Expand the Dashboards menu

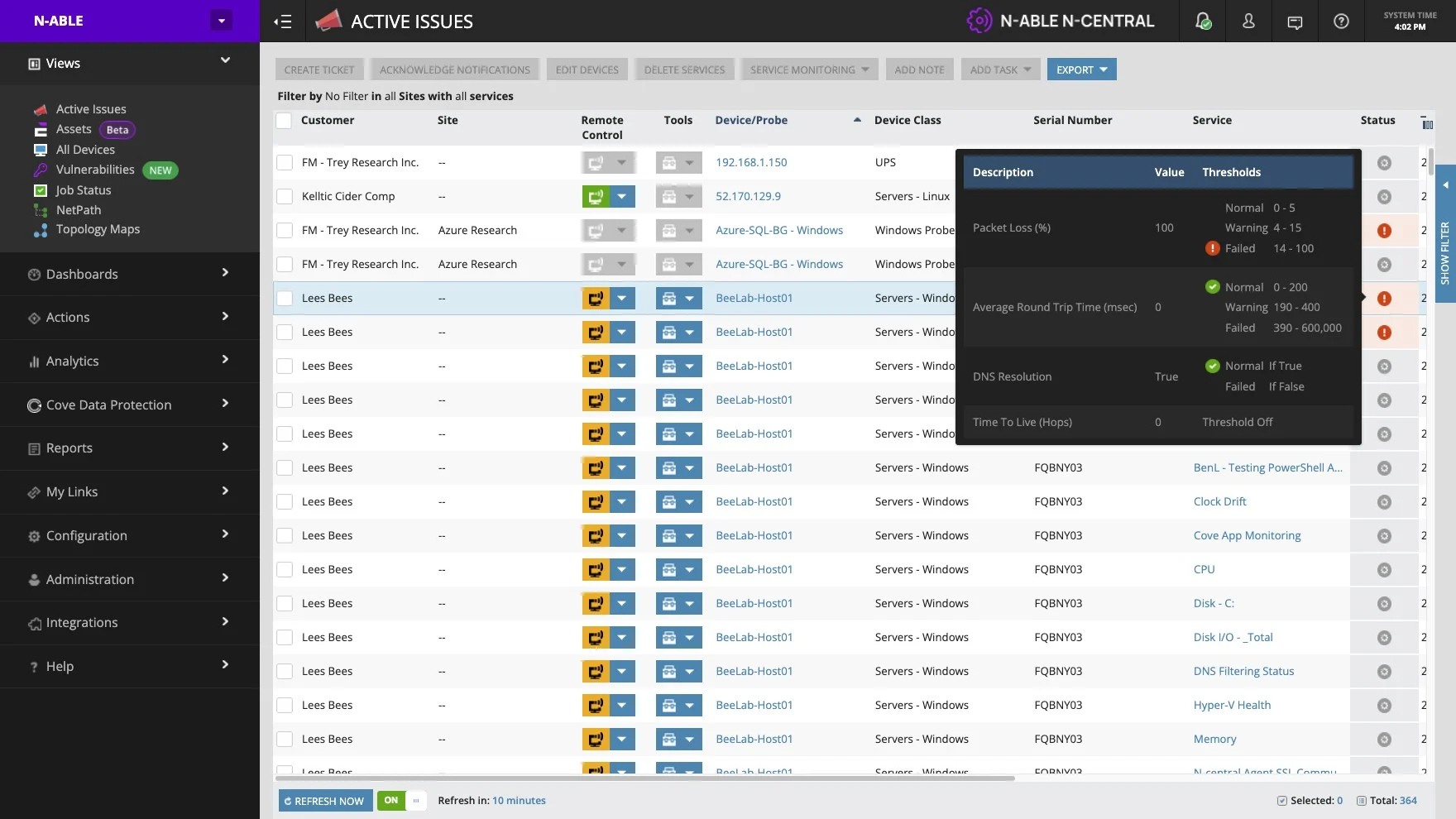pyautogui.click(x=130, y=274)
